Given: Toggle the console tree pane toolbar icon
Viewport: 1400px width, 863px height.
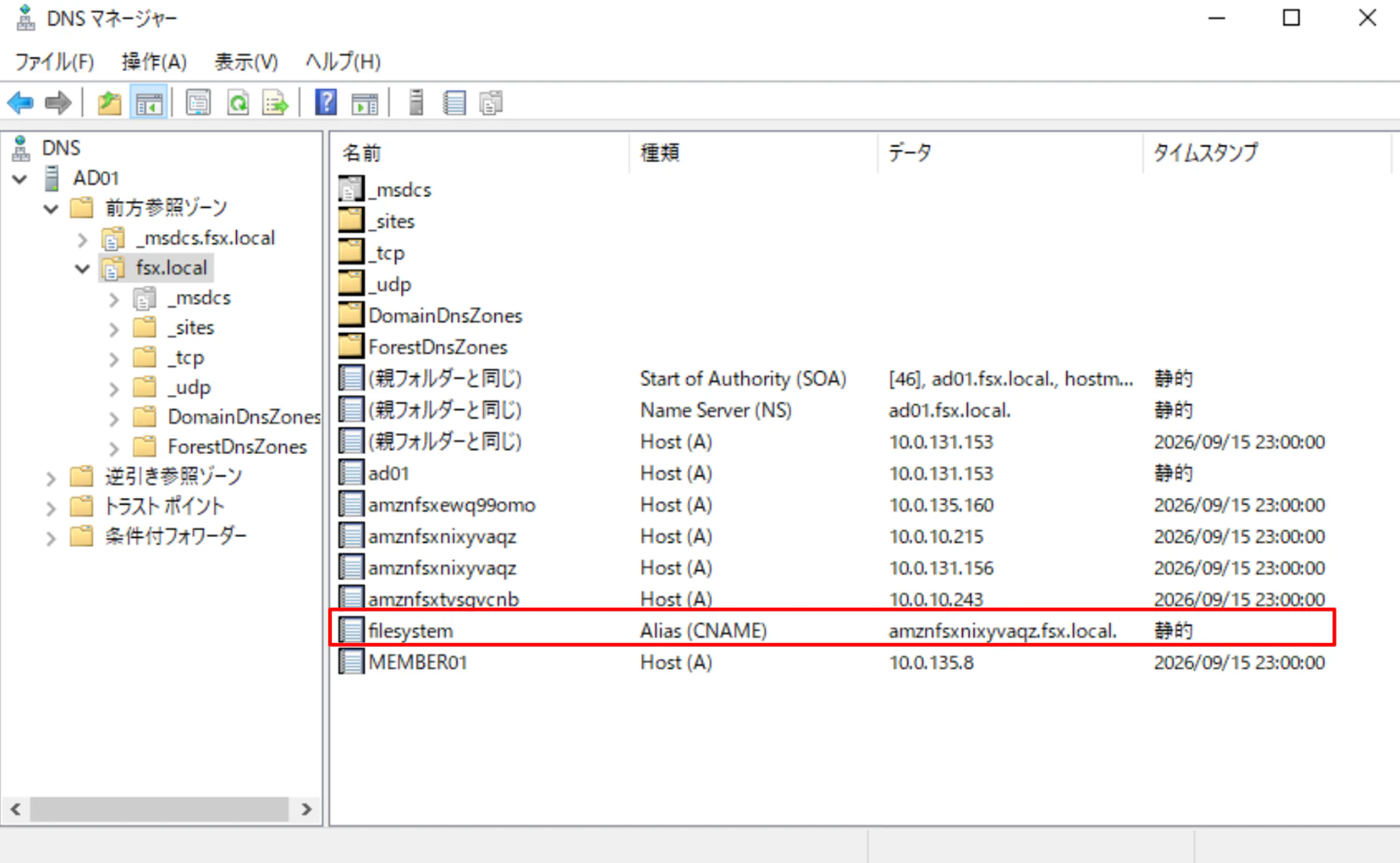Looking at the screenshot, I should point(149,103).
